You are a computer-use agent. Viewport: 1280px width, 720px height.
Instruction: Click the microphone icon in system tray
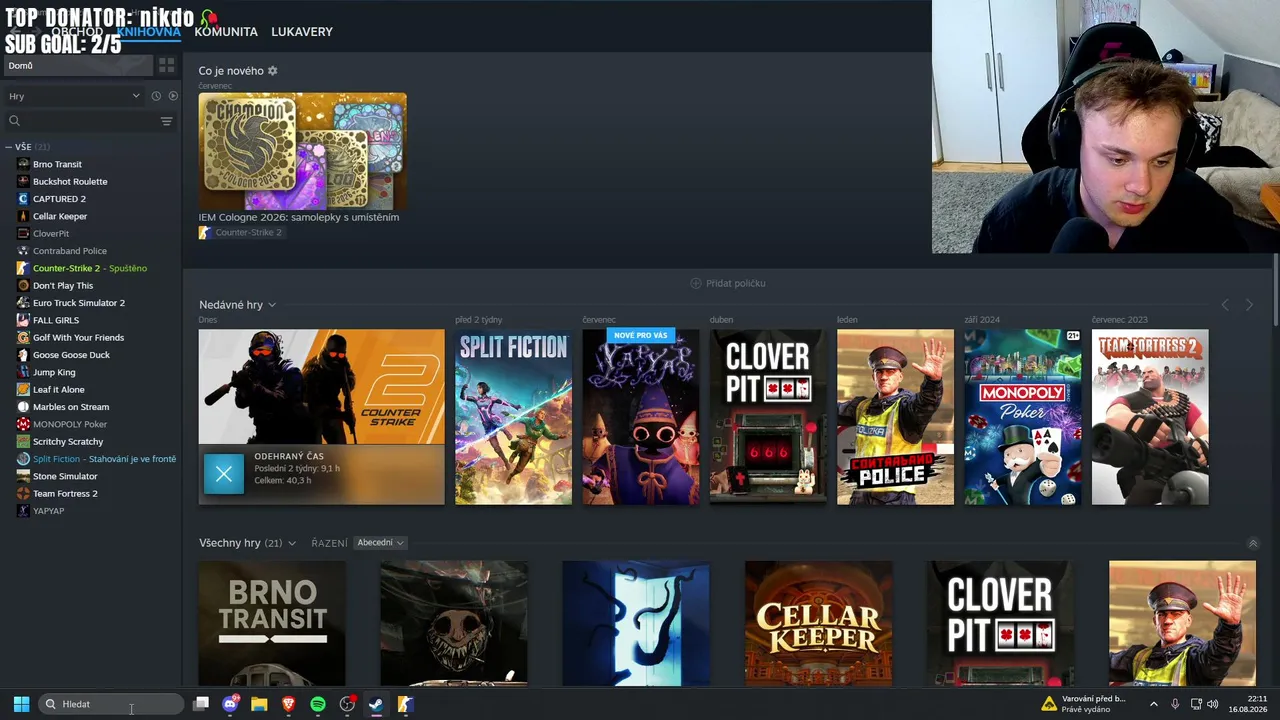tap(1175, 704)
